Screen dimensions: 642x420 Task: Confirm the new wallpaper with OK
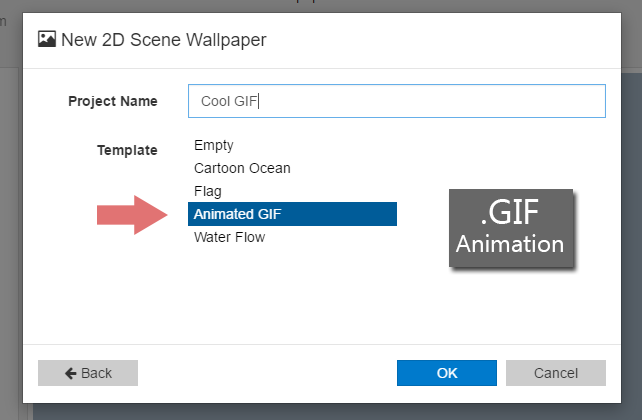click(x=446, y=373)
